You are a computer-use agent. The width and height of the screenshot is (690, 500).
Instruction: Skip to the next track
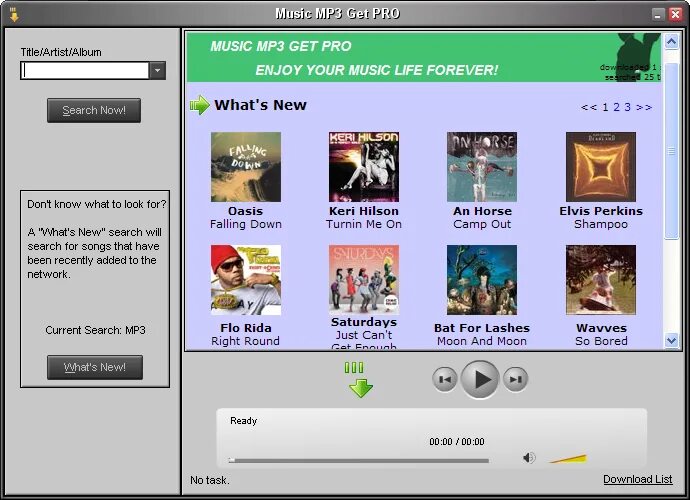(x=515, y=379)
